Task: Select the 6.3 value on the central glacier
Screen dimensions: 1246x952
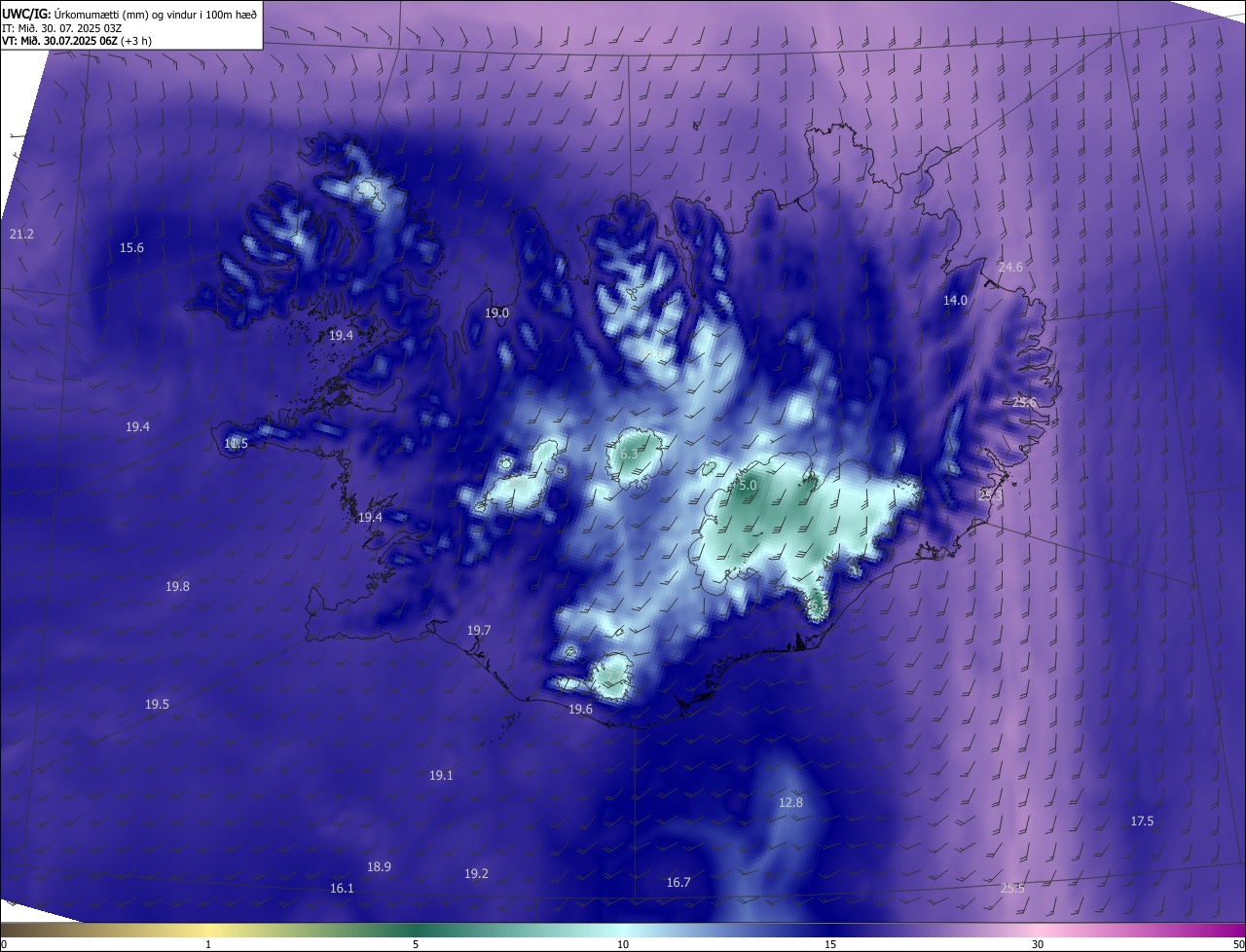Action: pyautogui.click(x=629, y=455)
